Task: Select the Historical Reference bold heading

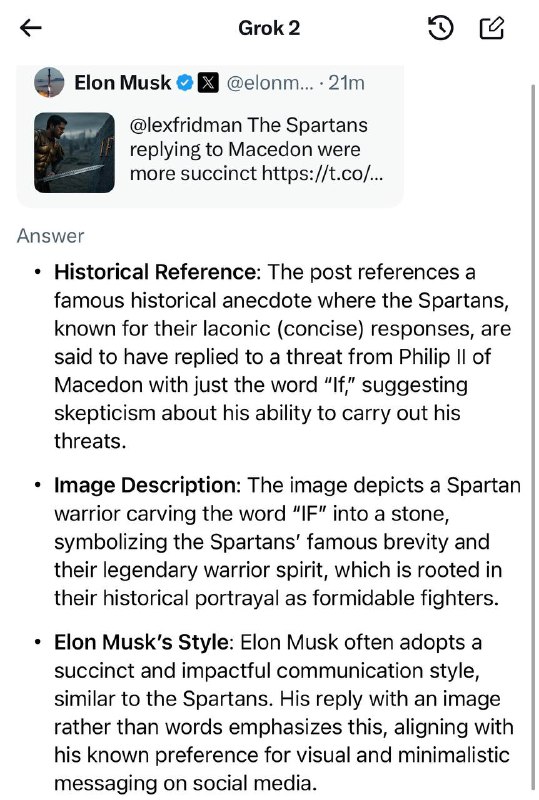Action: (155, 272)
